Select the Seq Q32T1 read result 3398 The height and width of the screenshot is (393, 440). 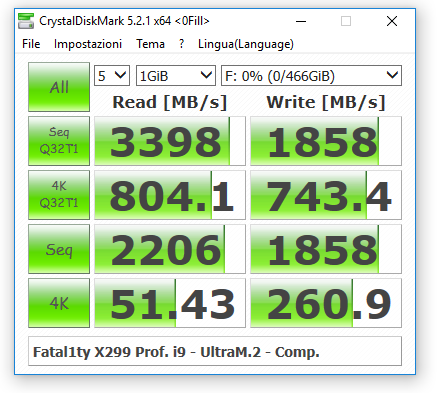pyautogui.click(x=170, y=141)
